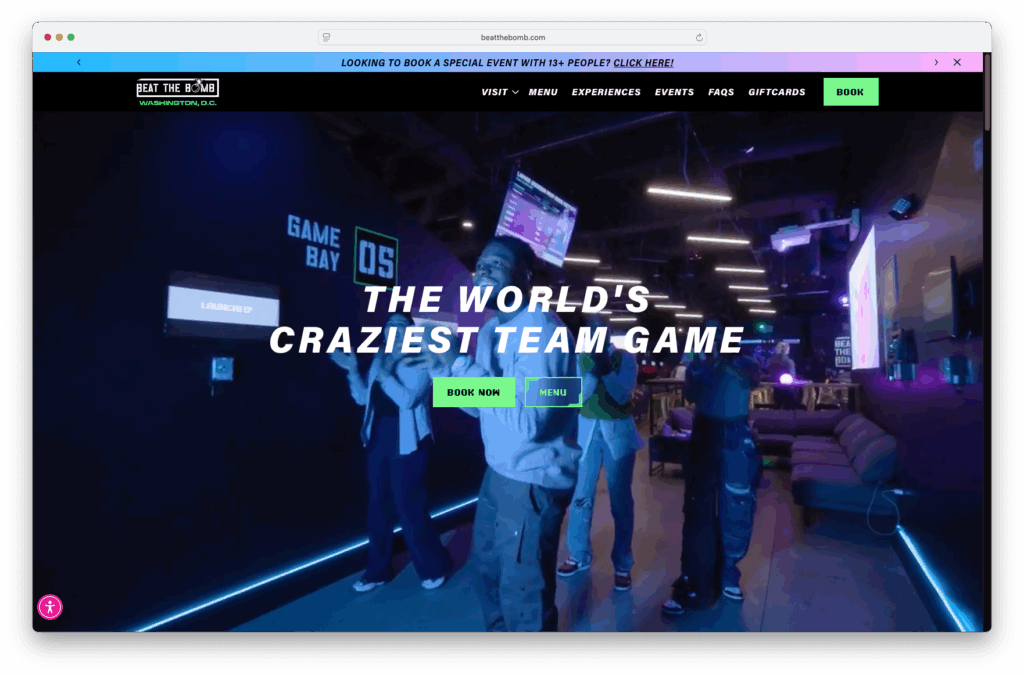Open the accessibility widget icon

click(50, 607)
